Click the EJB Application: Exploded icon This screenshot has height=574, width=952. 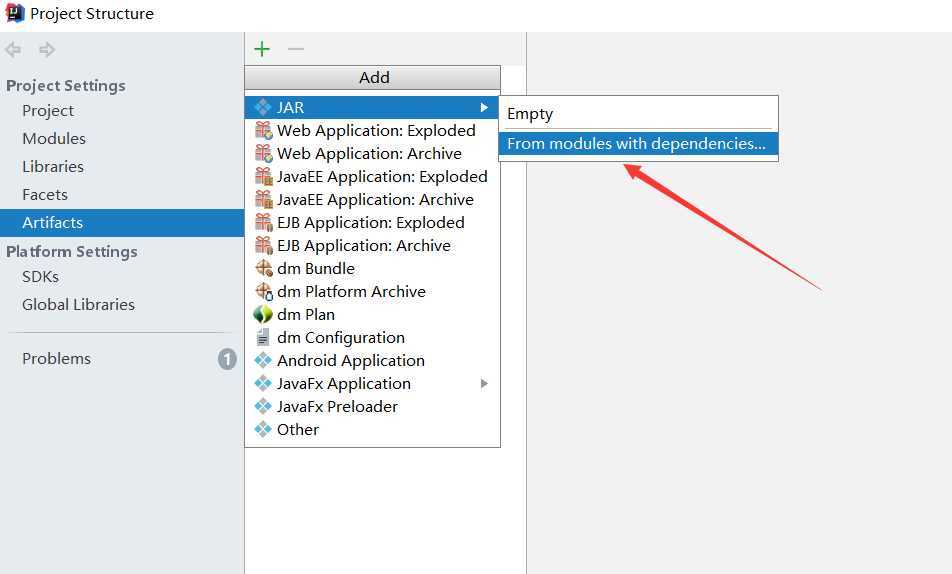click(x=264, y=223)
